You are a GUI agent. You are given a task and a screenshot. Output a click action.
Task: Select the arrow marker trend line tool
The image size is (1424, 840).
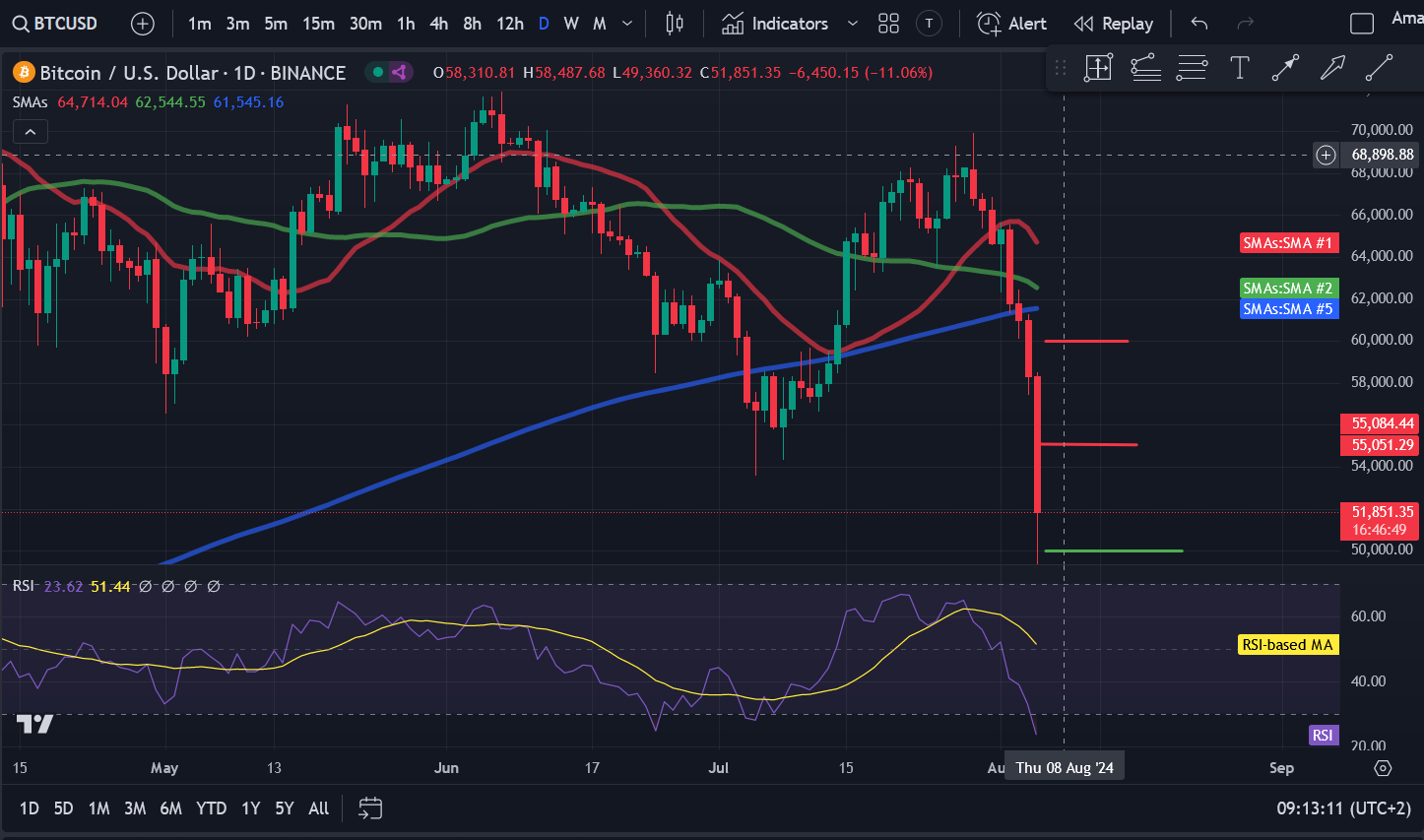pos(1285,68)
